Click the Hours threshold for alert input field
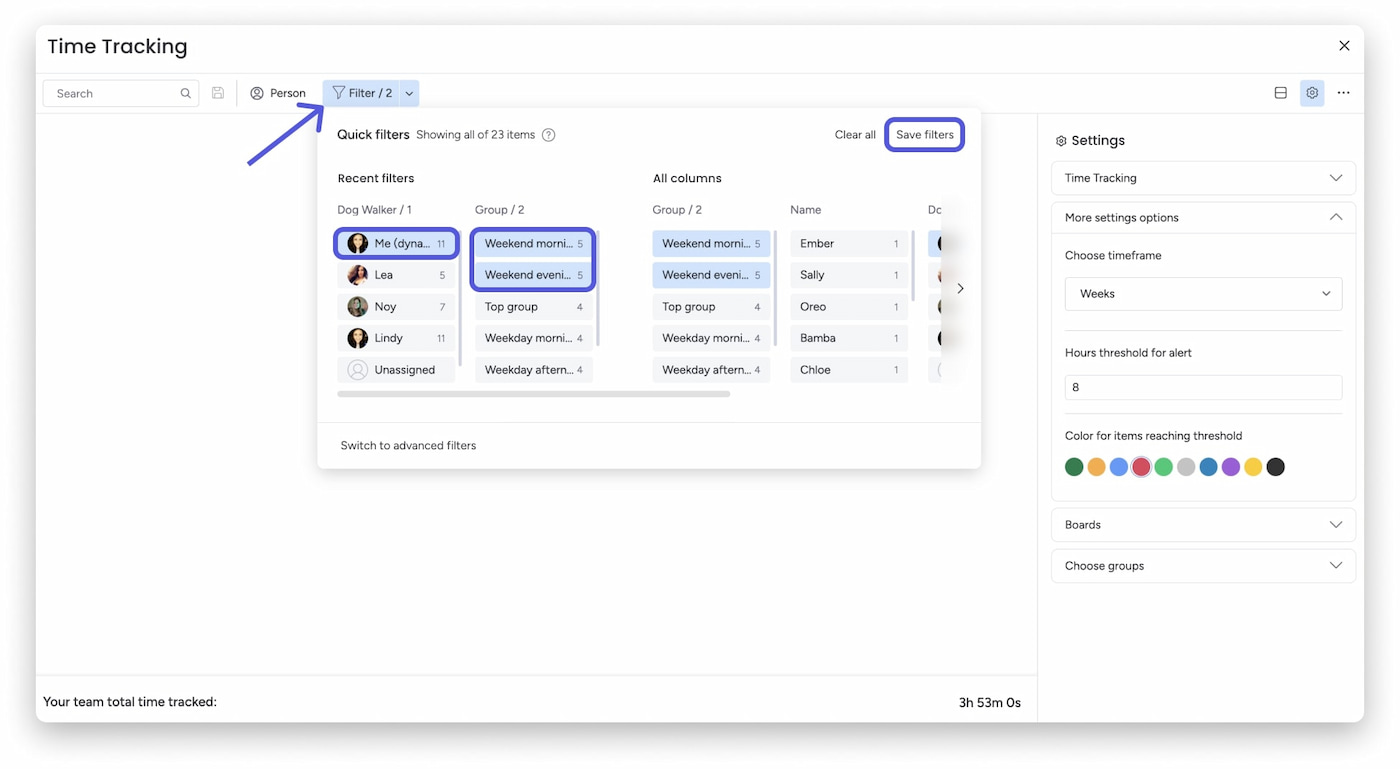1400x769 pixels. pyautogui.click(x=1202, y=387)
